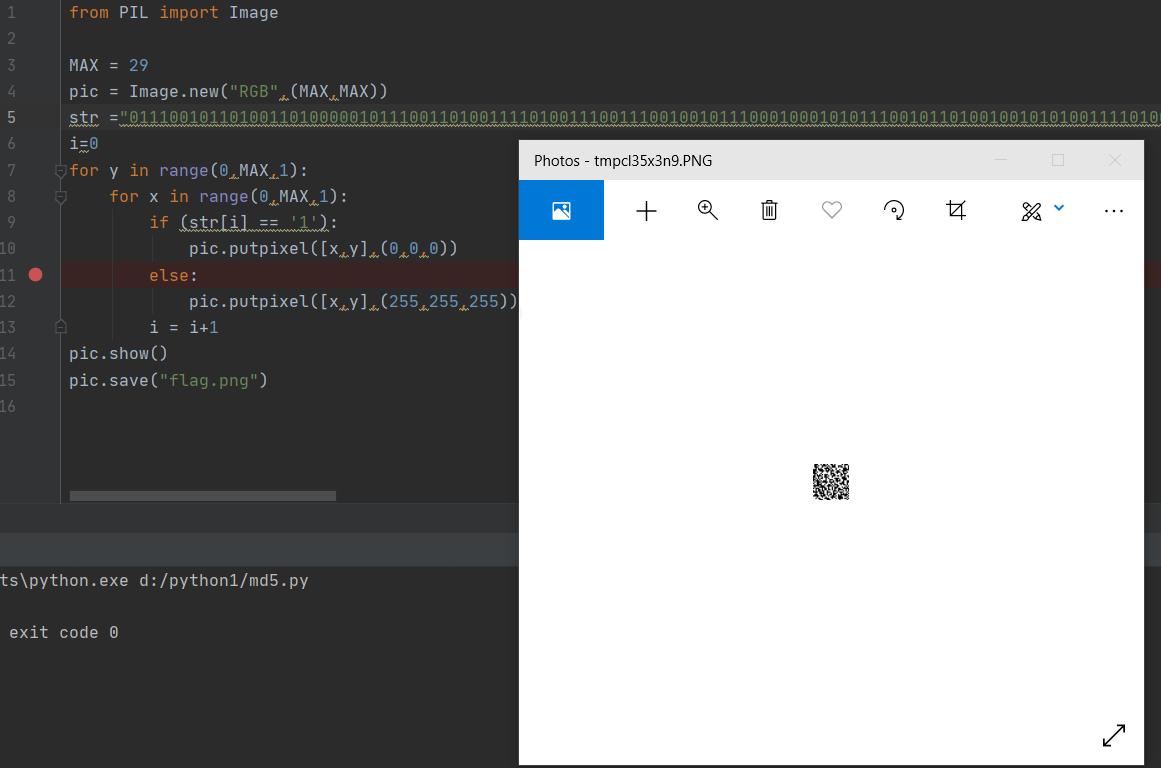Click the fold end marker at line 13

coord(60,327)
